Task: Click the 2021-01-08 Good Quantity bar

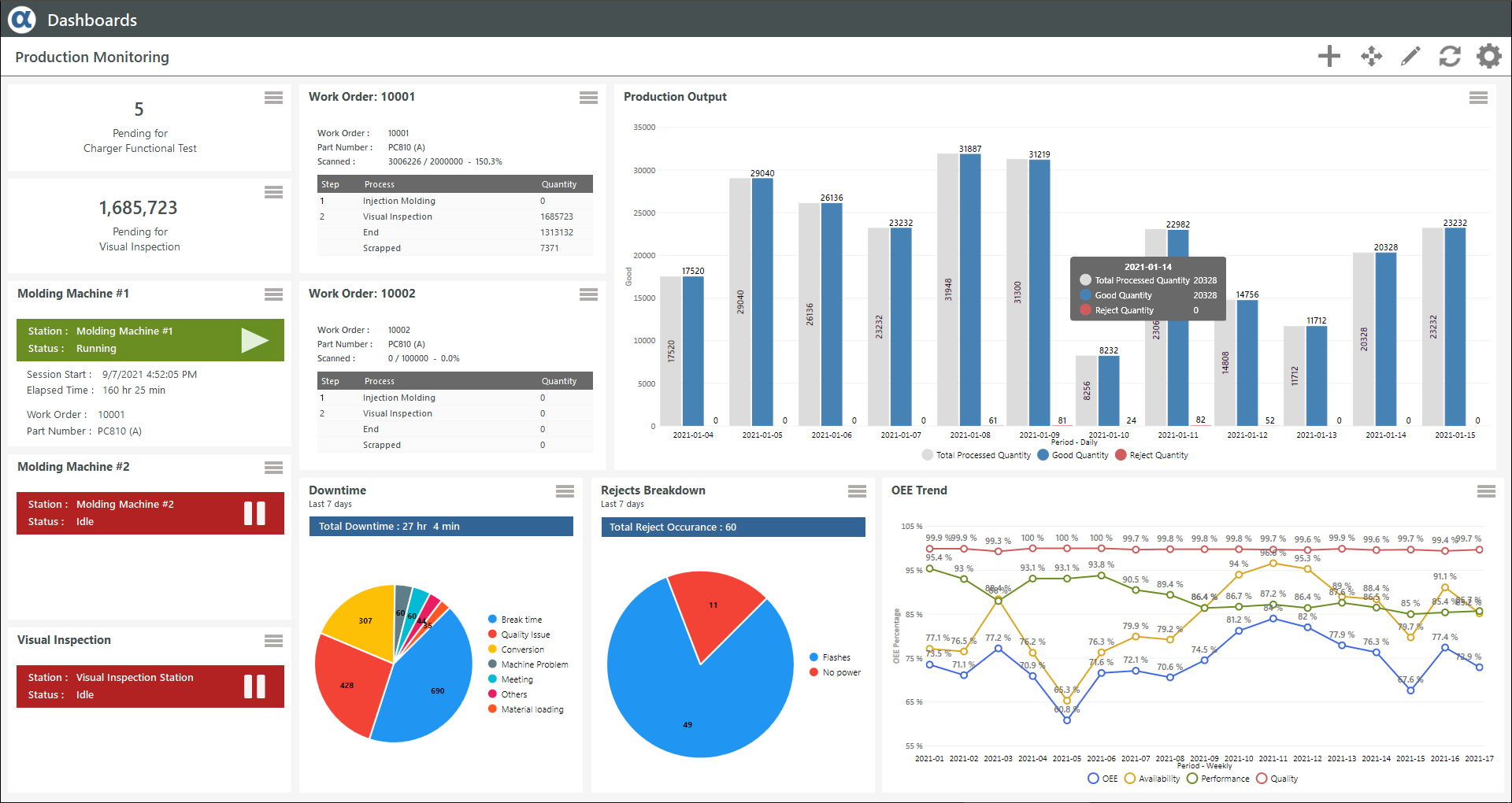Action: 970,291
